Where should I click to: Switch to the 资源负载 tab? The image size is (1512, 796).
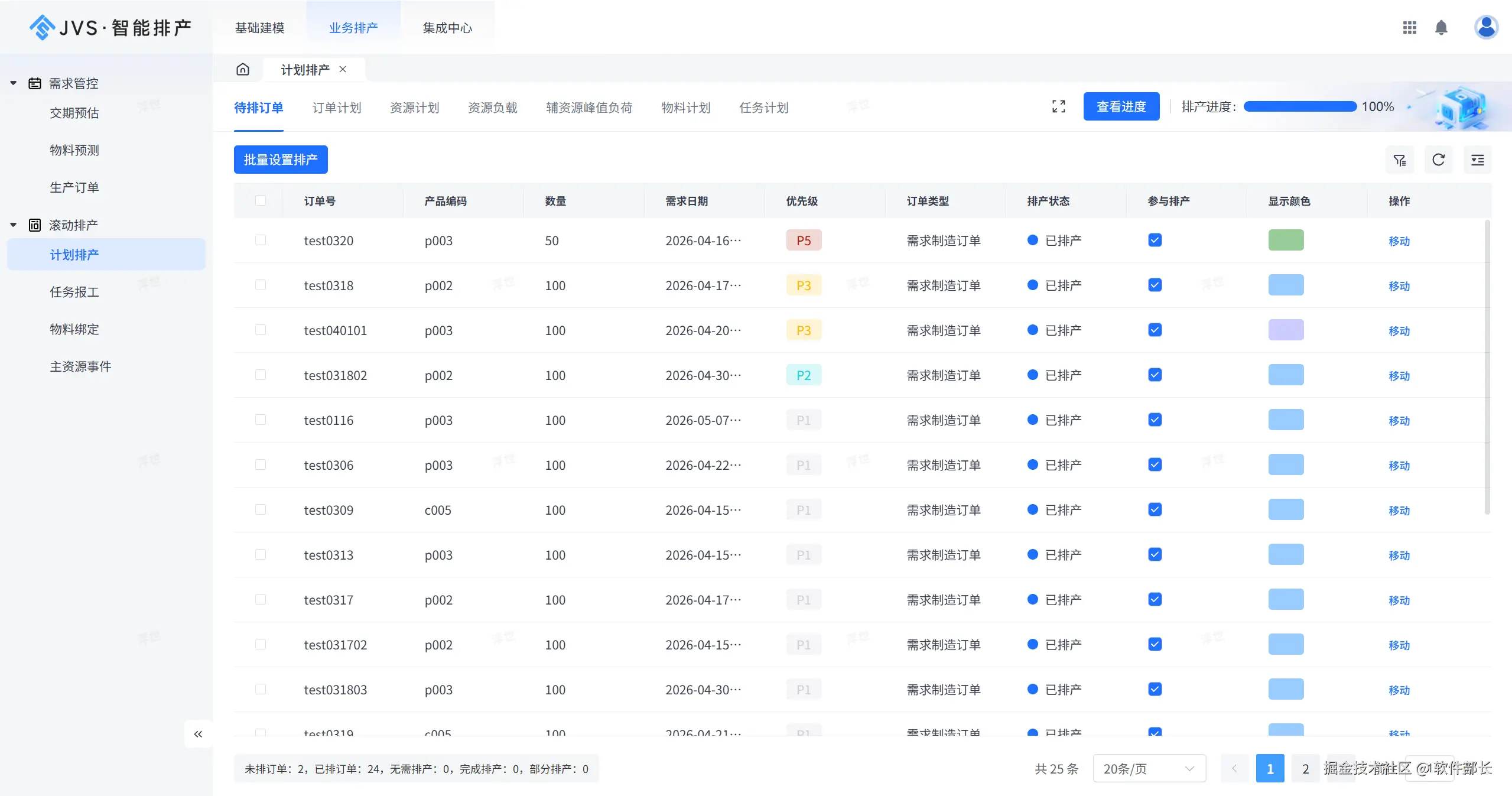click(x=492, y=108)
